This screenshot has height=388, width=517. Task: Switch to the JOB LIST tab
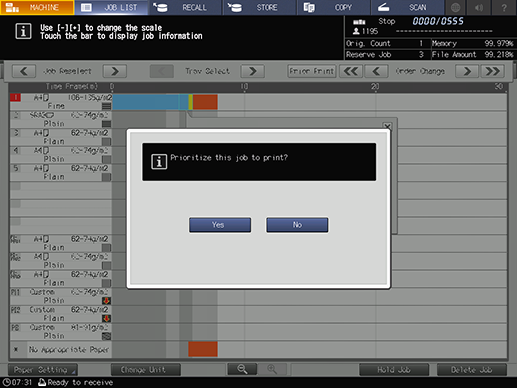(x=112, y=7)
